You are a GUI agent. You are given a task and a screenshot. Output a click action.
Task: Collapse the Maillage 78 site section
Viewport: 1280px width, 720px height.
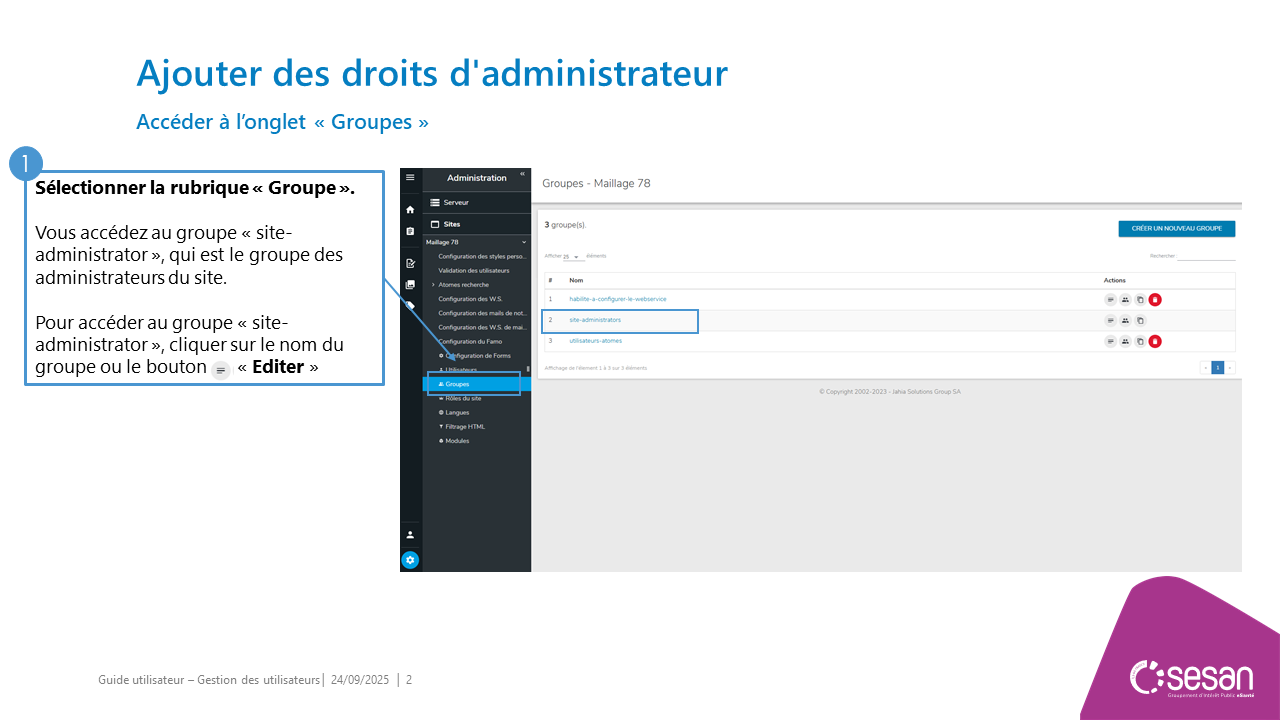tap(524, 242)
